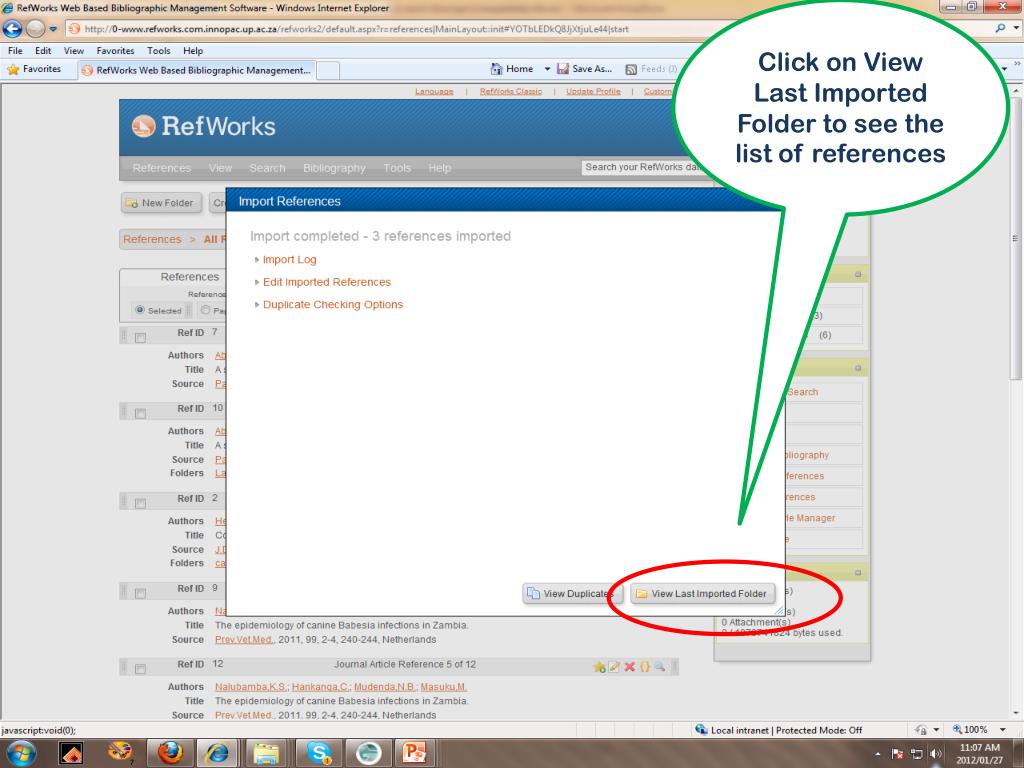
Task: Click the Favorites star button
Action: [34, 69]
